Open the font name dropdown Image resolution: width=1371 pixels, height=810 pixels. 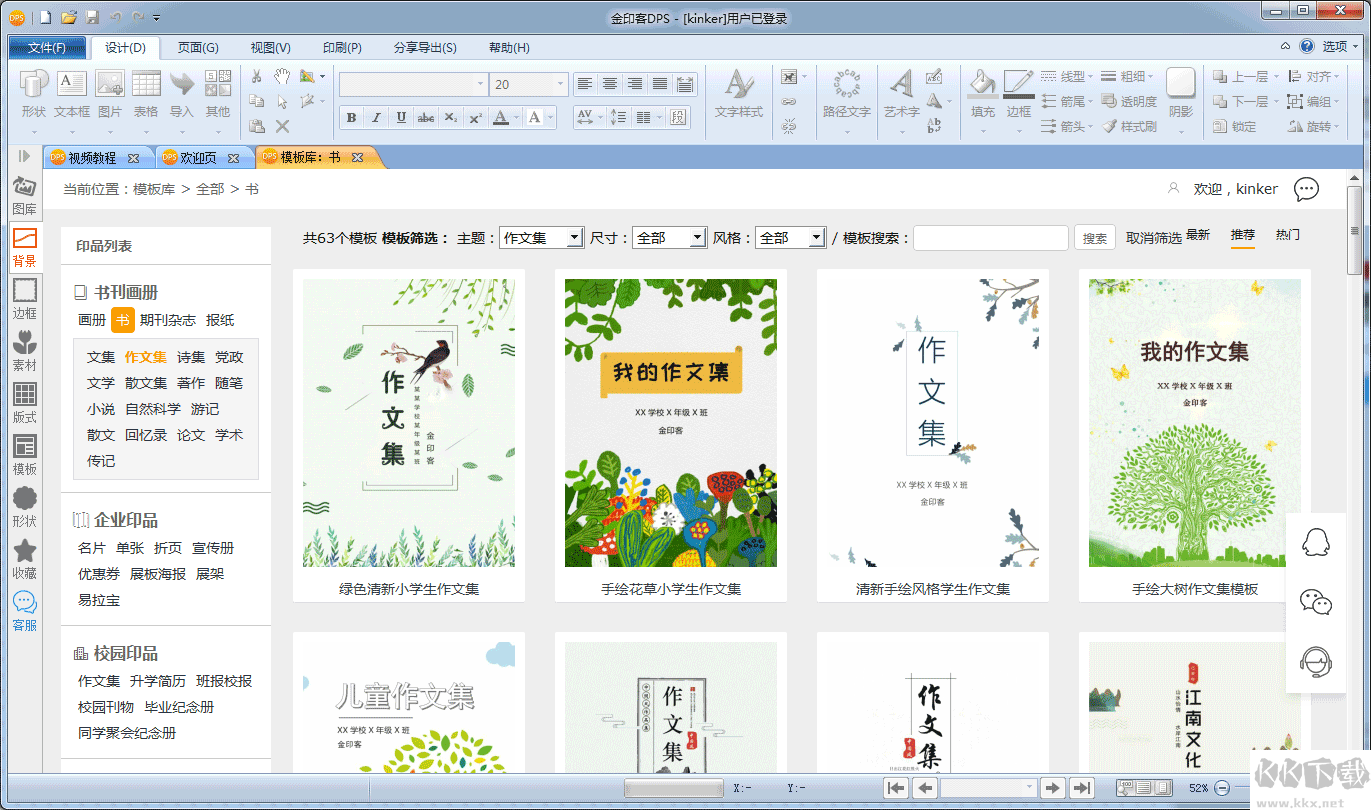(481, 85)
